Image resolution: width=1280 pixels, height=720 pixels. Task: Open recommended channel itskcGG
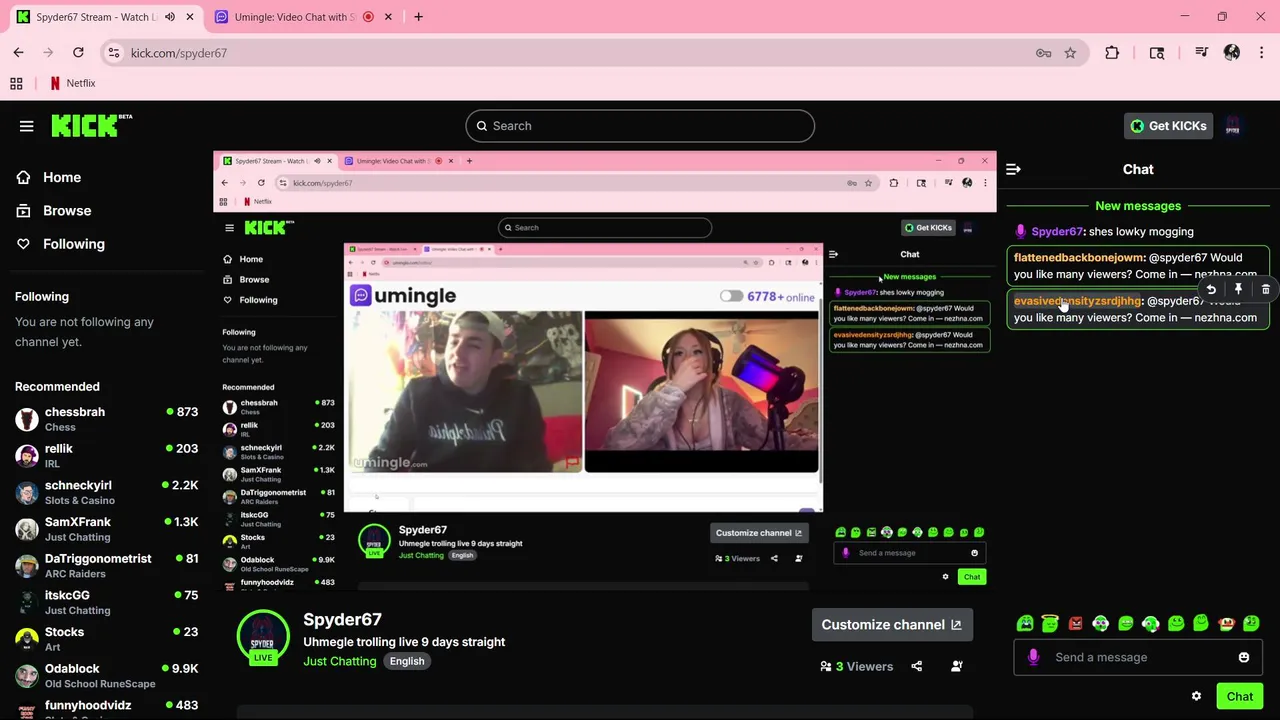[106, 602]
